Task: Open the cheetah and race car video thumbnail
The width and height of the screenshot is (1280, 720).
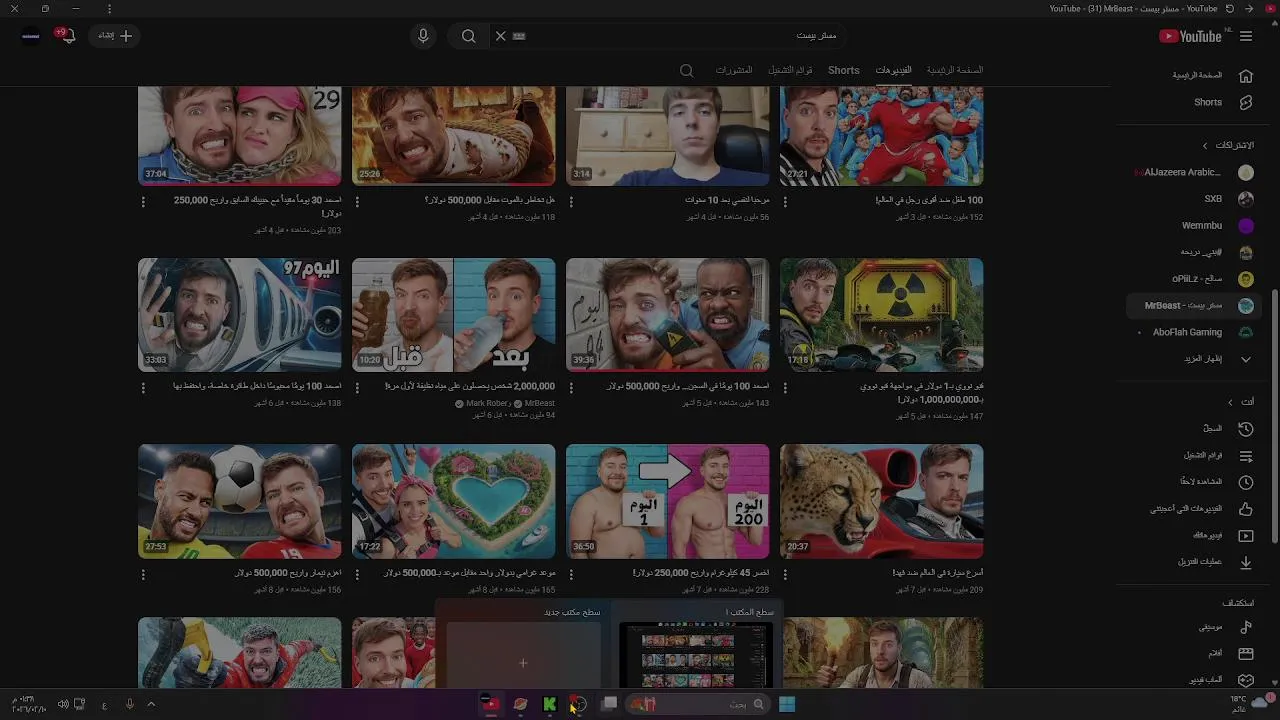Action: coord(881,501)
